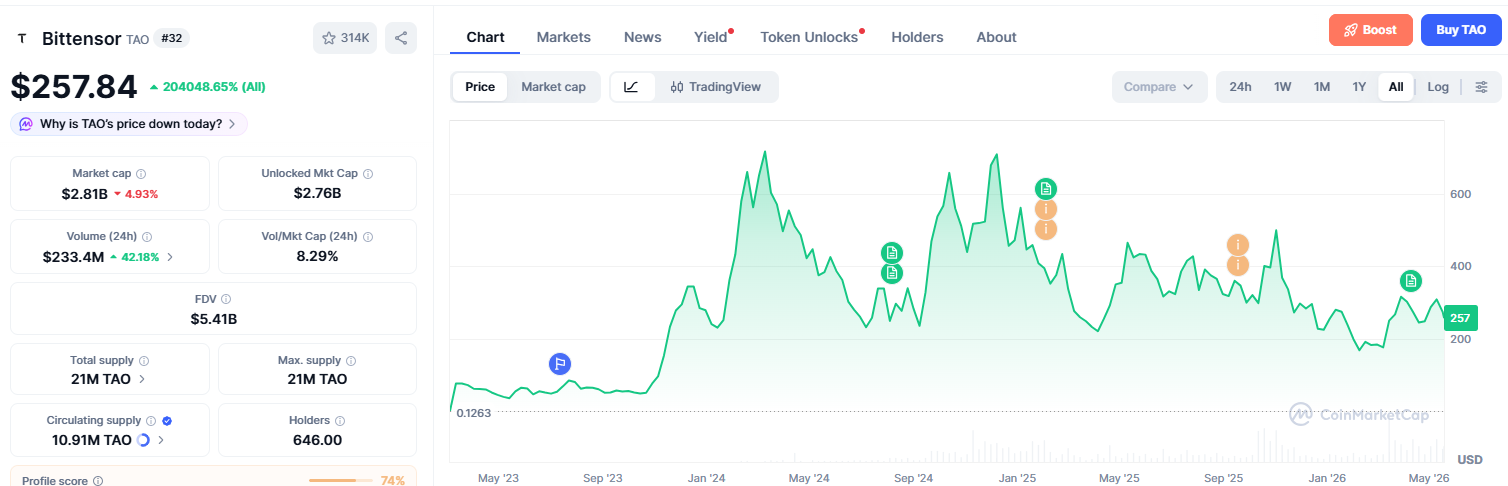Screen dimensions: 1508x486
Task: Click the 257 current price tag on chart axis
Action: [1459, 318]
